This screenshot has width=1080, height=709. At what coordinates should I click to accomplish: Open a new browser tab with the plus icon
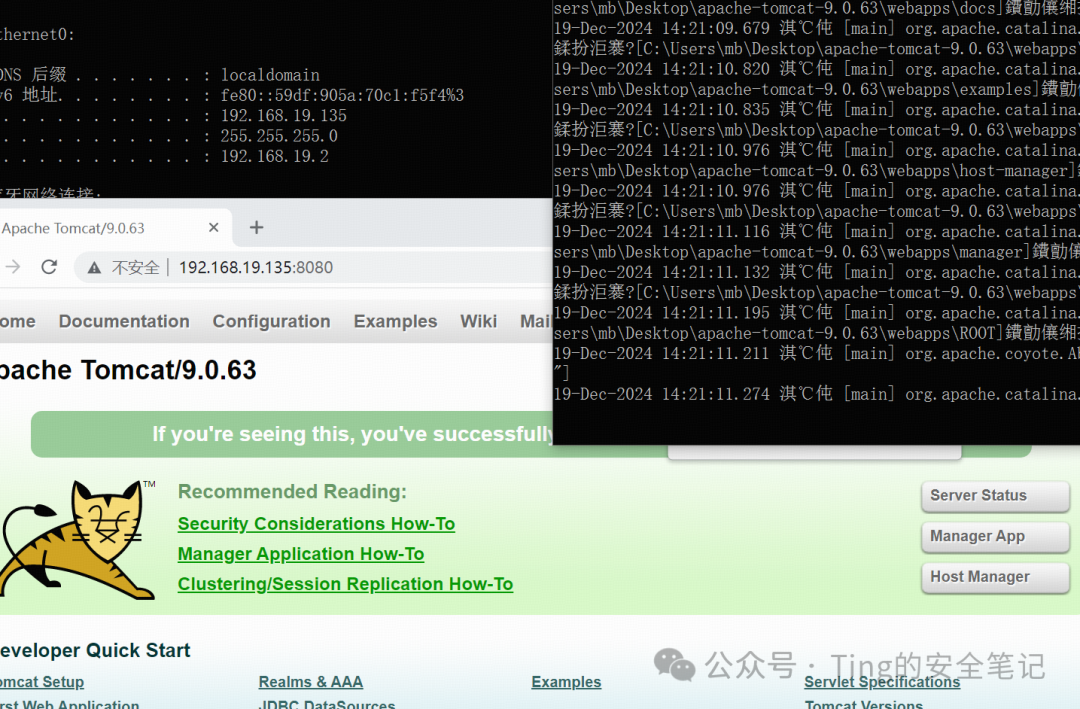(x=256, y=227)
